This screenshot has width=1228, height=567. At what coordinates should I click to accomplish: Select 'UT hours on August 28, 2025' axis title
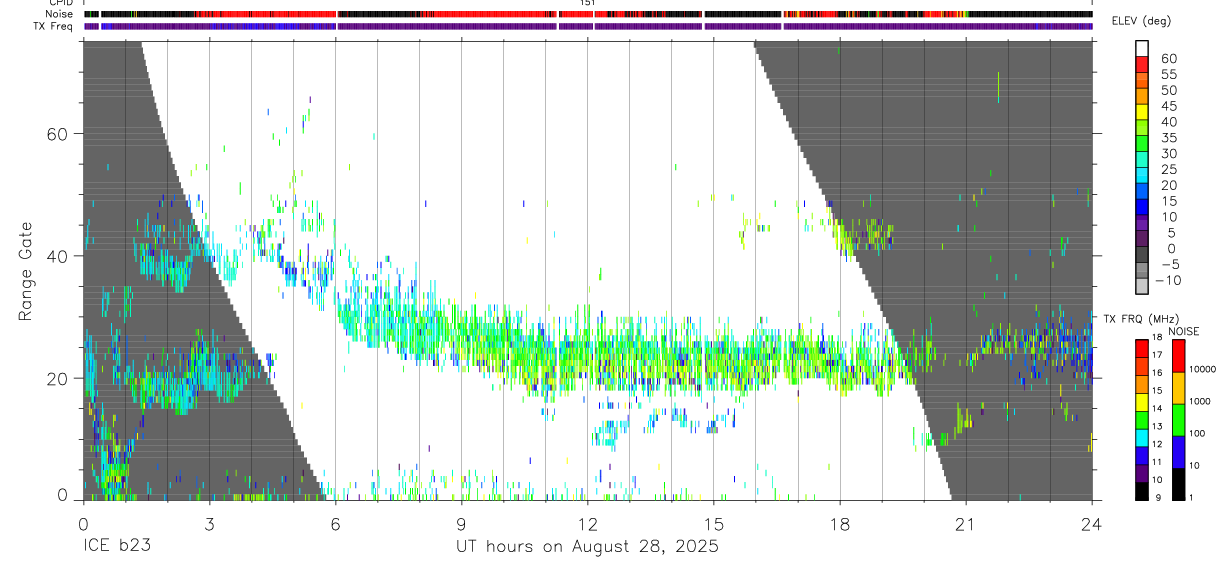tap(587, 547)
